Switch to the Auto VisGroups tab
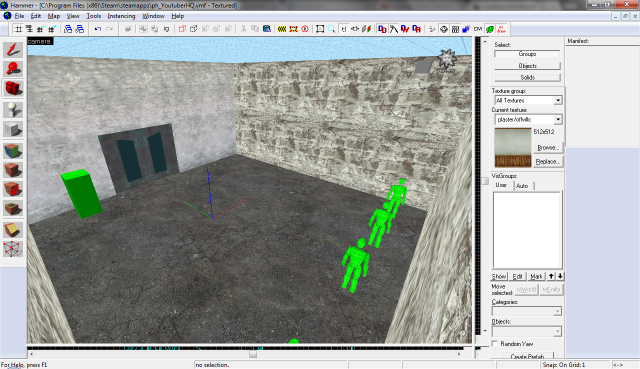Image resolution: width=640 pixels, height=369 pixels. coord(522,186)
